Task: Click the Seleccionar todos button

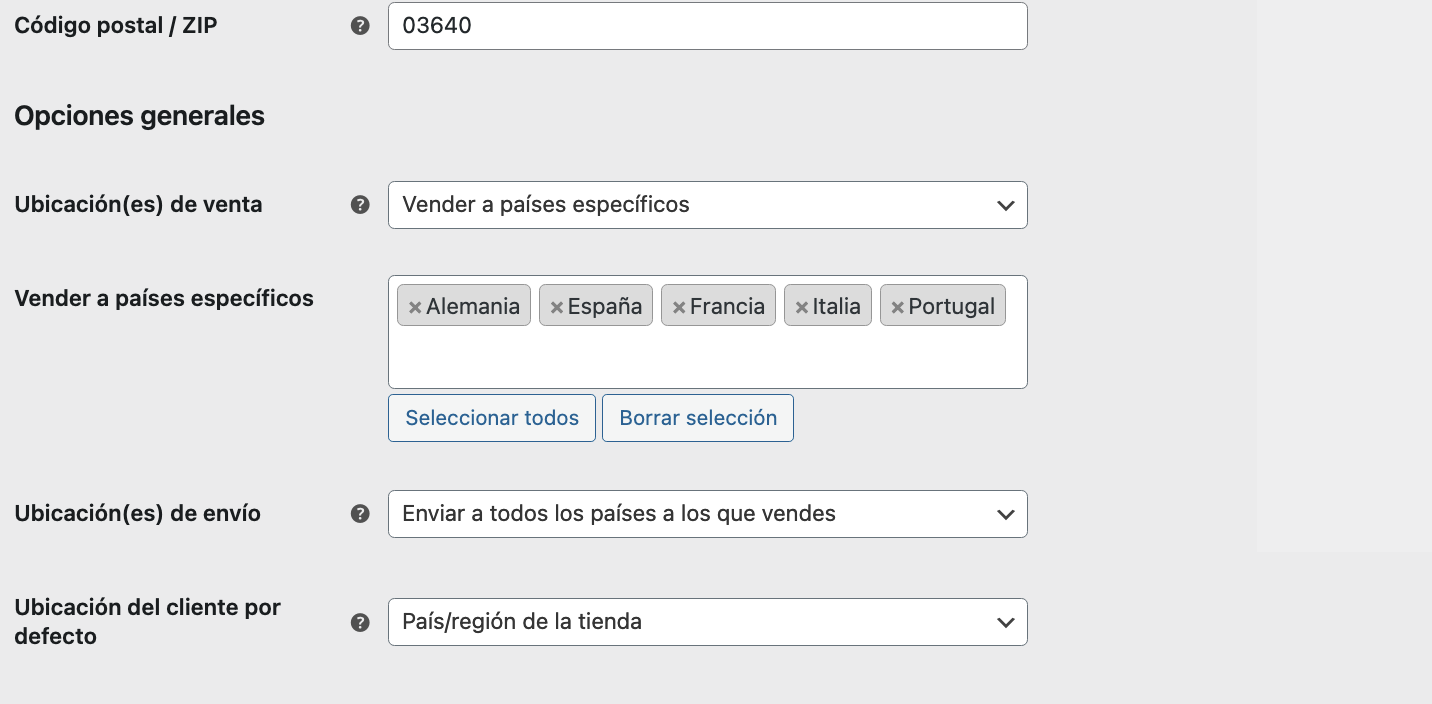Action: coord(492,418)
